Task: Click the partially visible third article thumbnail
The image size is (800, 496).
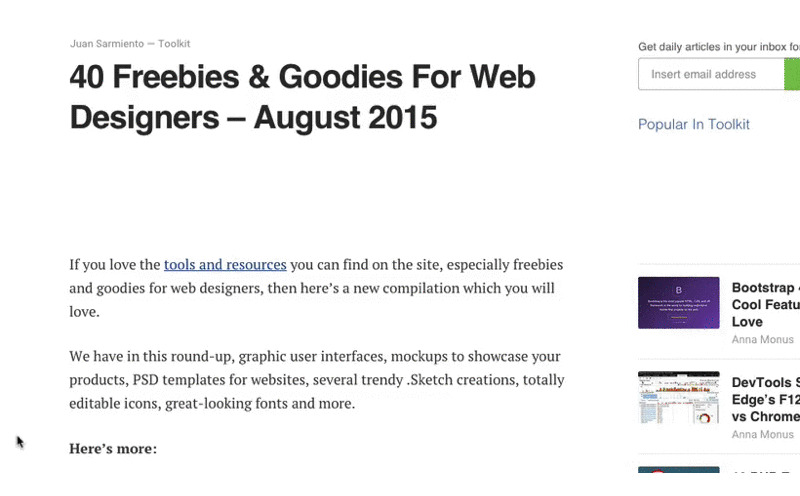Action: [678, 469]
